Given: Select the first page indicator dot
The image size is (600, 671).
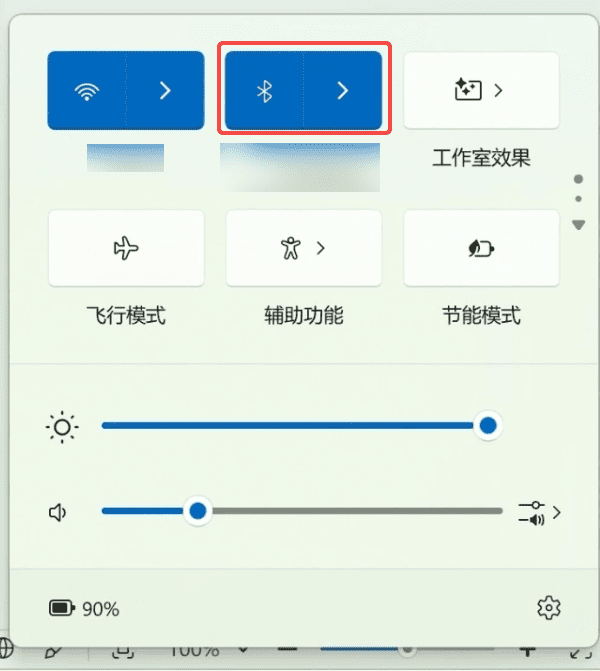Looking at the screenshot, I should pos(578,179).
